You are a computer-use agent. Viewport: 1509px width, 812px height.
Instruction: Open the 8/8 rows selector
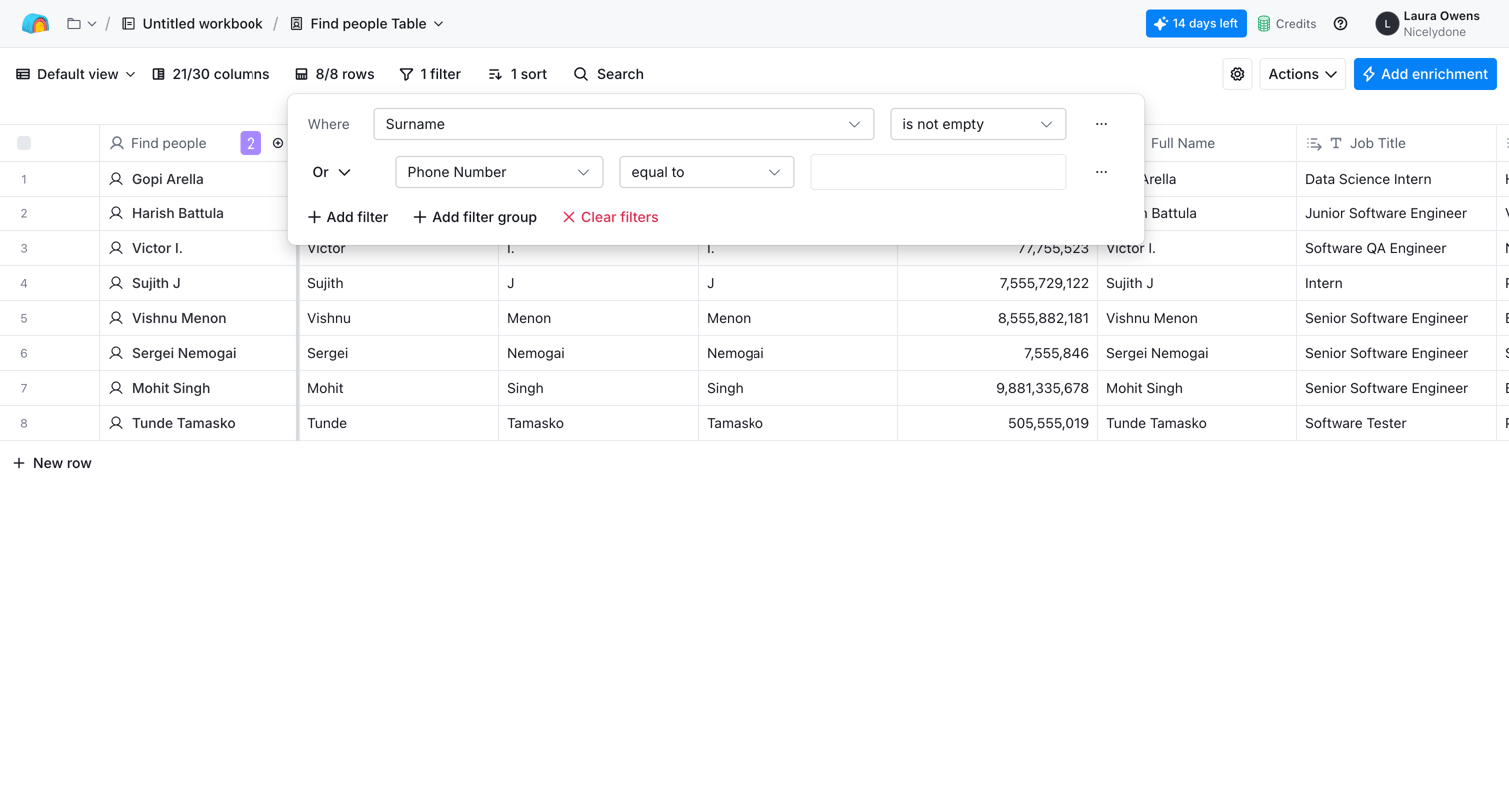tap(335, 74)
